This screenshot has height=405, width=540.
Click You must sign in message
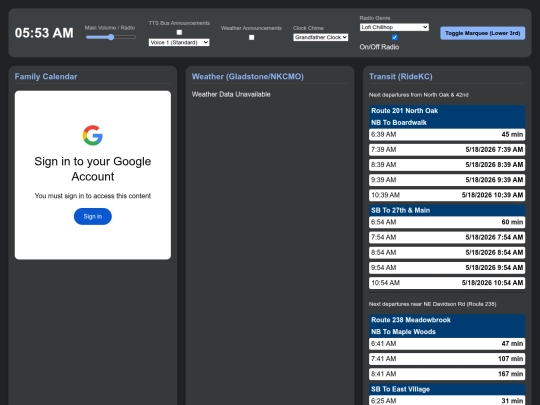point(93,196)
